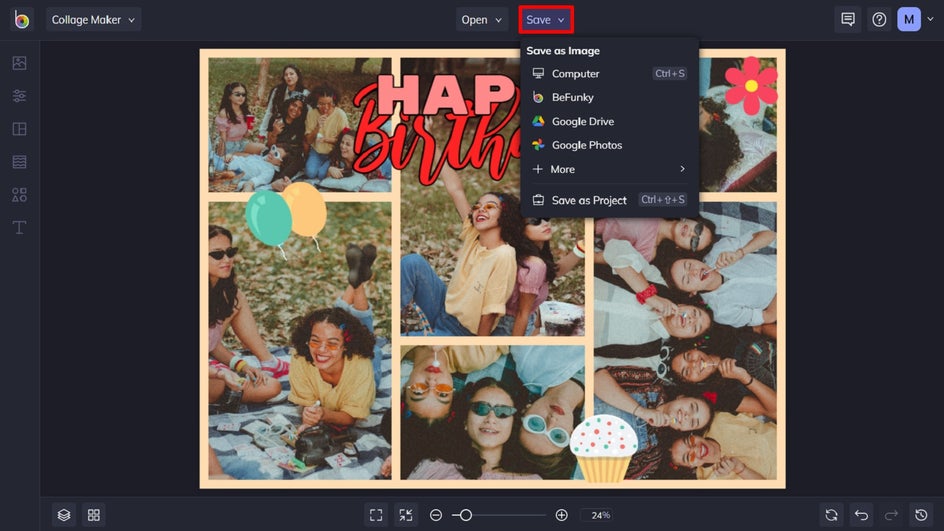Select the Text tool icon
This screenshot has height=531, width=944.
(x=19, y=228)
